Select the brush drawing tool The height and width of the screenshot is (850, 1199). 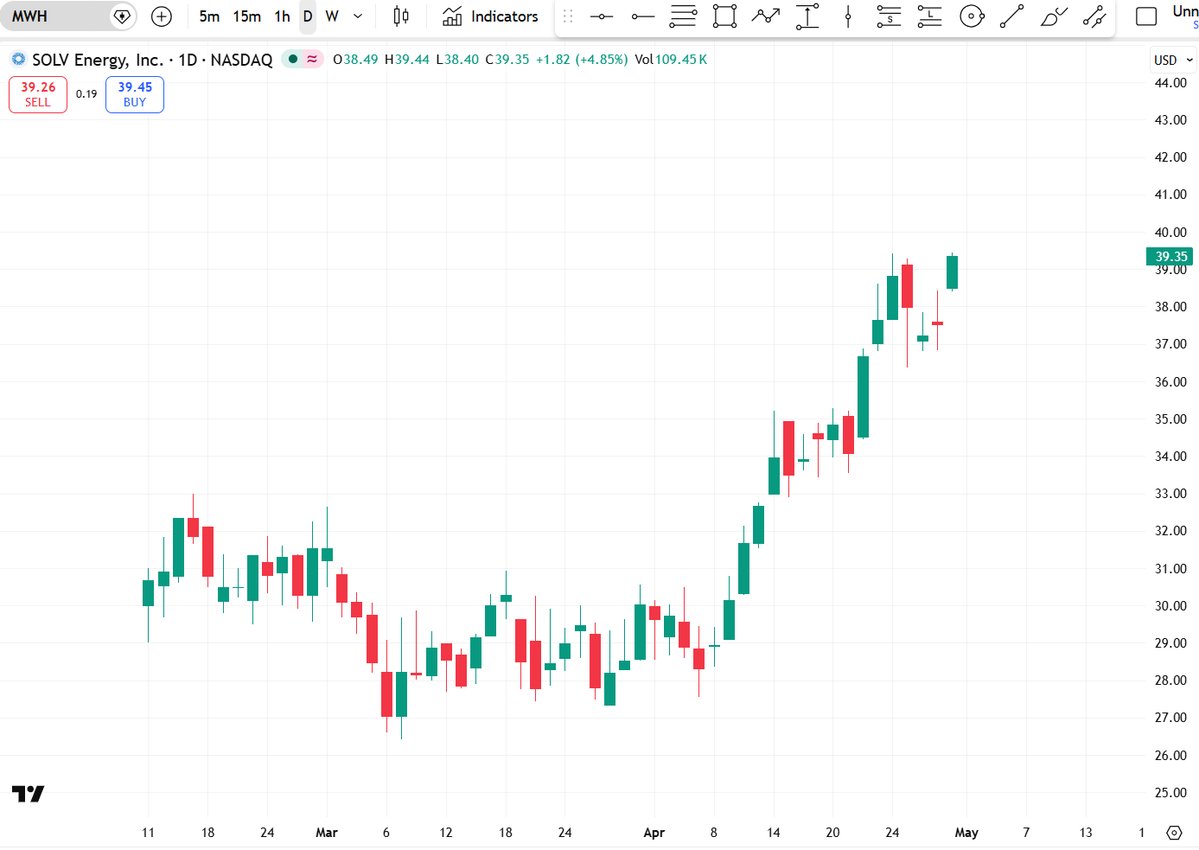tap(1053, 16)
